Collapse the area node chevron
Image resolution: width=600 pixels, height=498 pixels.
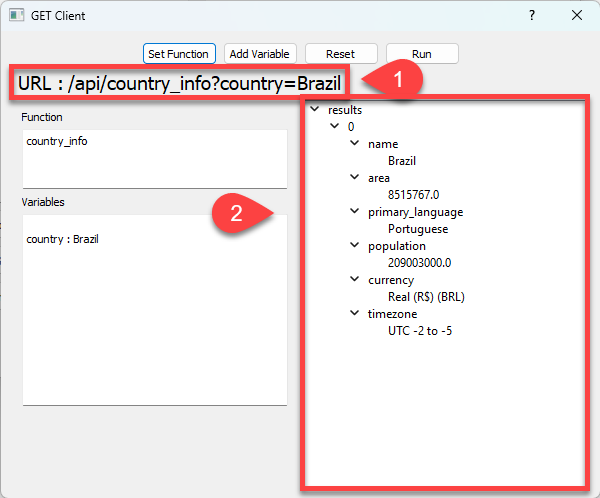click(x=355, y=177)
